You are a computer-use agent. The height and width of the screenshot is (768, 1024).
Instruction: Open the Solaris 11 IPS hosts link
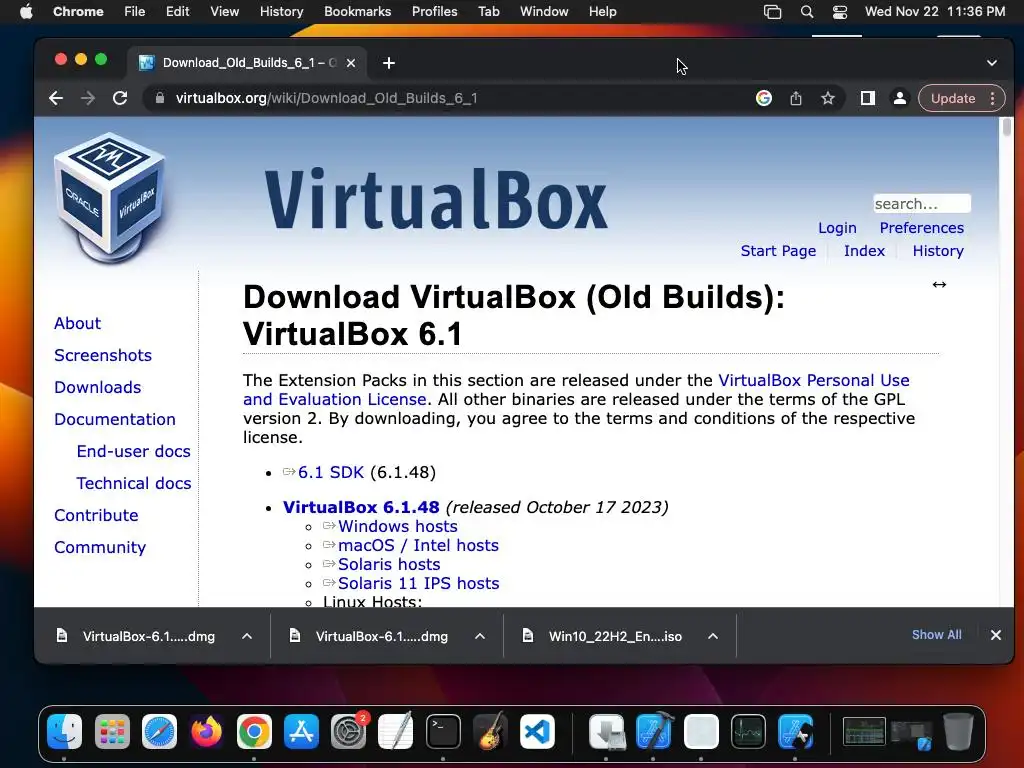pos(418,583)
